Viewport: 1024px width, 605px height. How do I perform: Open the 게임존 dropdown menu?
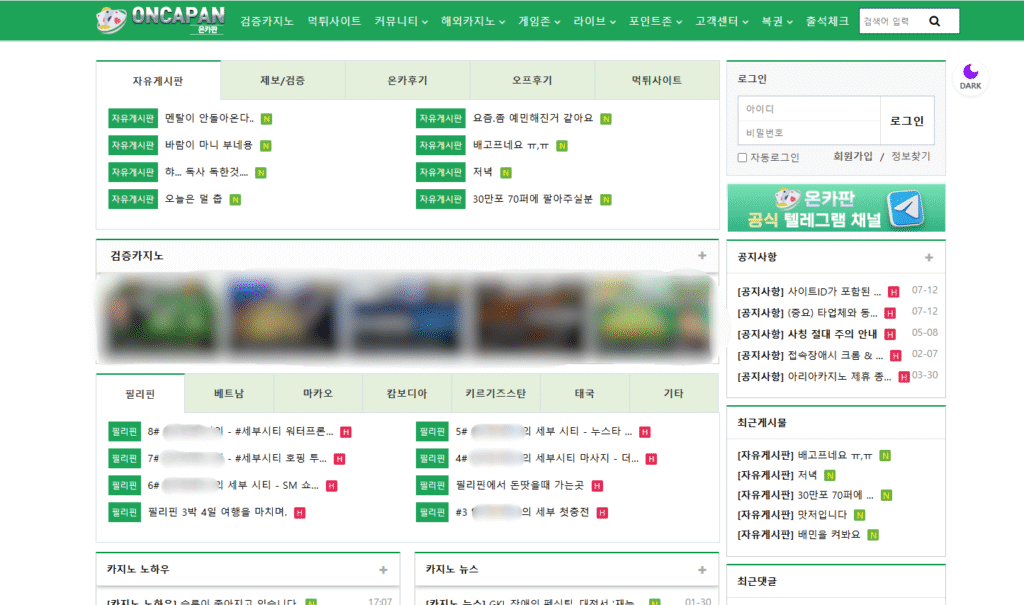(x=536, y=20)
